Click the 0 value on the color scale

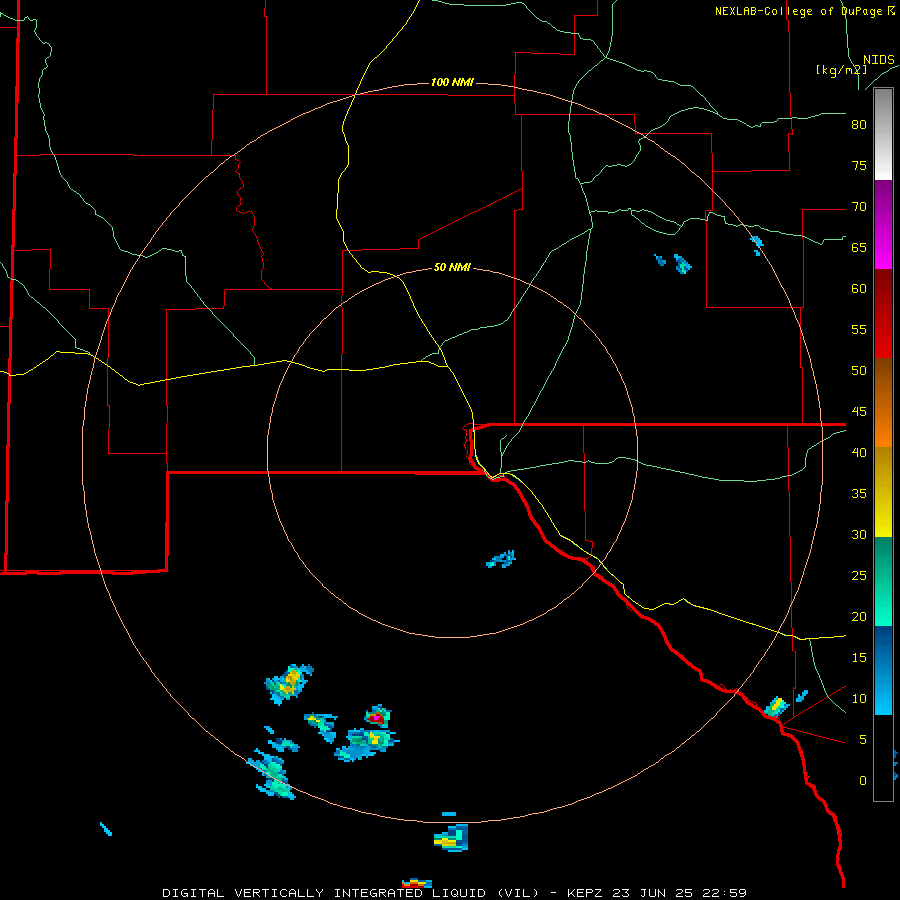[x=863, y=781]
